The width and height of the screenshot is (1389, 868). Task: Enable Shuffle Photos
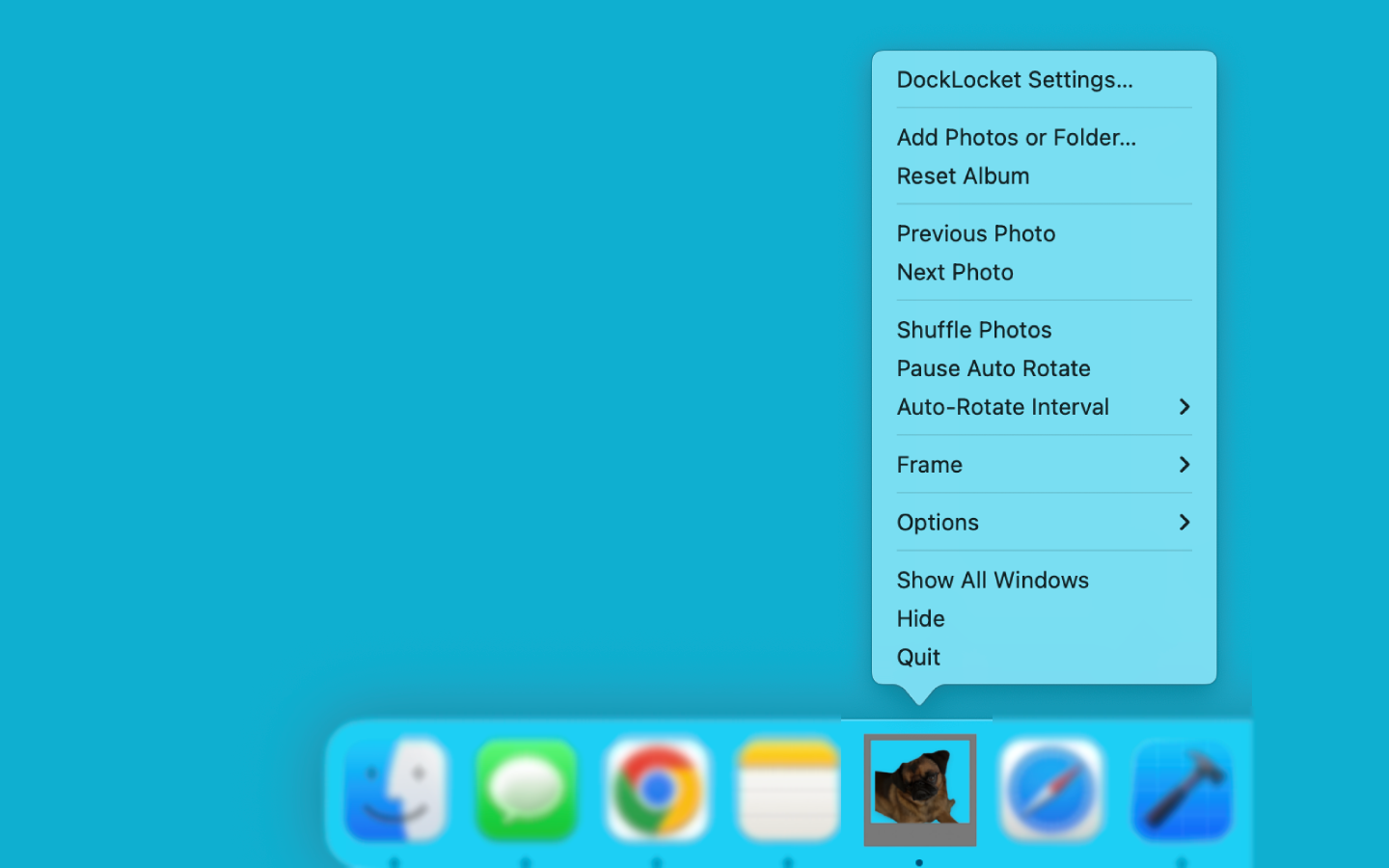974,330
